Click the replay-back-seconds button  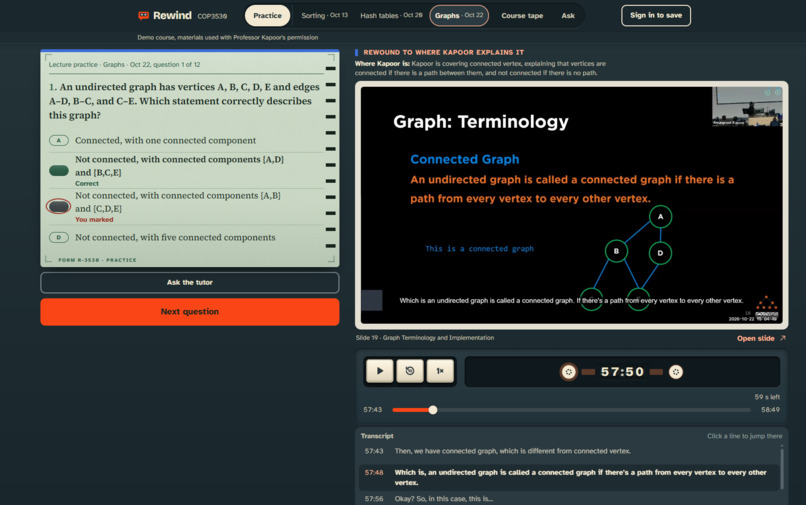410,371
